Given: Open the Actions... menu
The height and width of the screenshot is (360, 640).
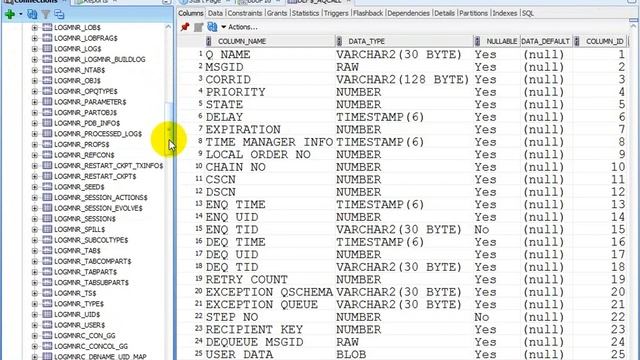Looking at the screenshot, I should click(x=239, y=27).
